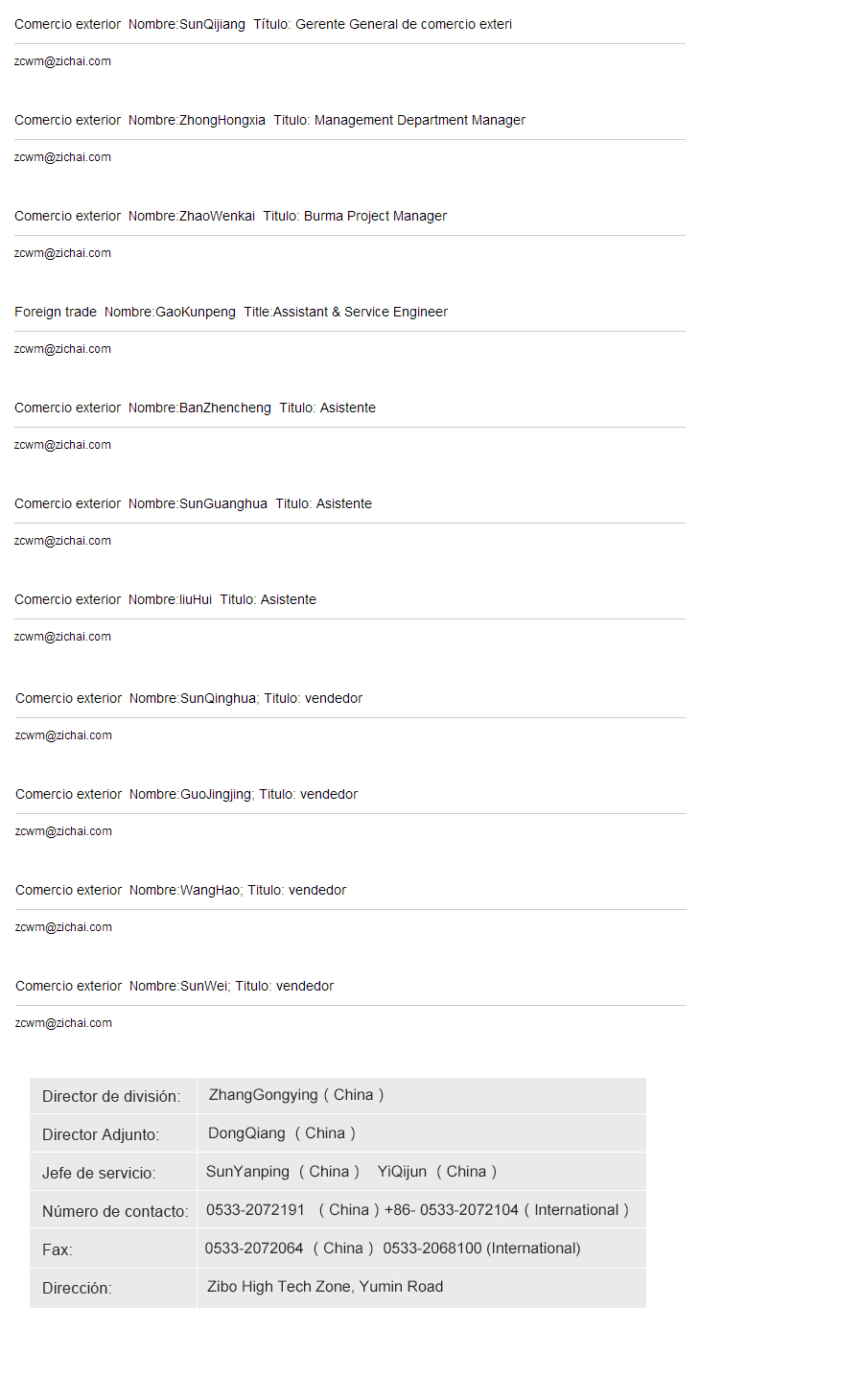
Task: Click the email under SunQijiang's contact entry
Action: click(x=62, y=61)
